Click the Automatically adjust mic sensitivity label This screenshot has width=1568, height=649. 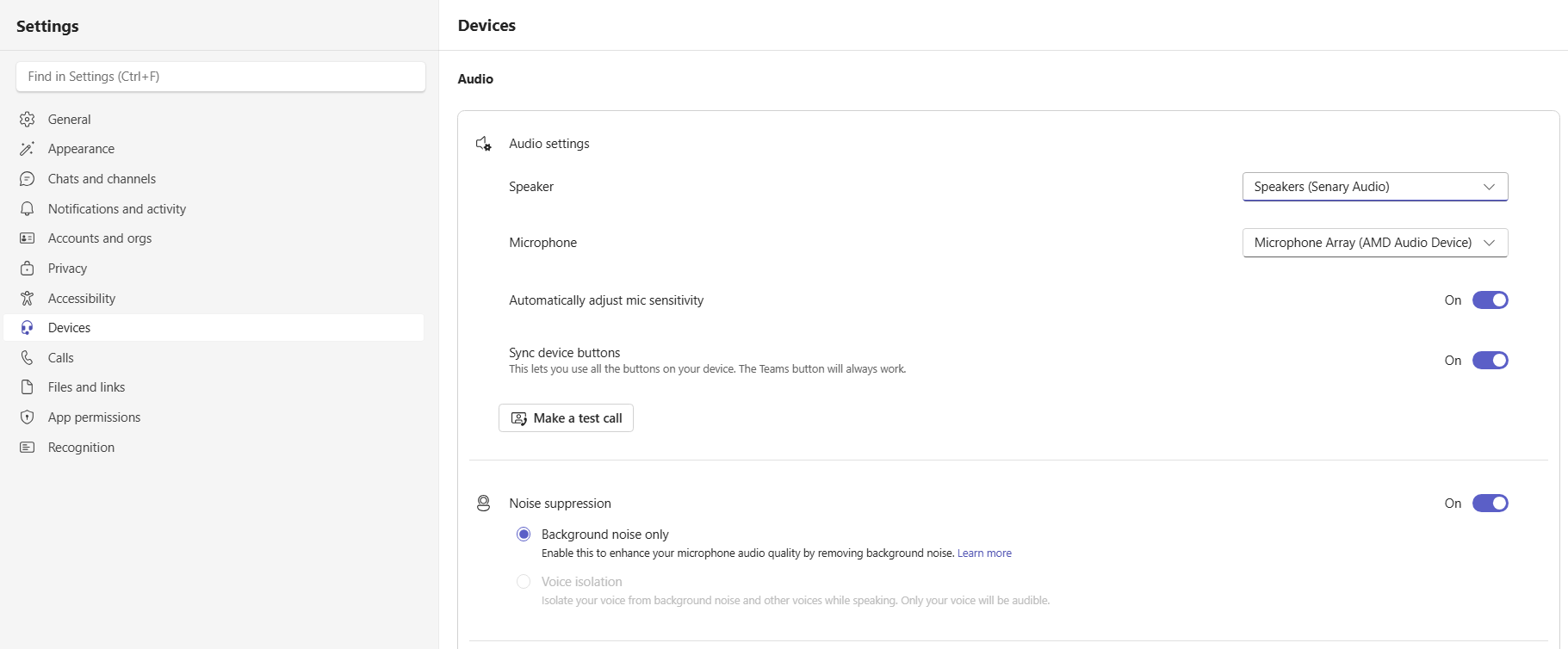coord(606,300)
